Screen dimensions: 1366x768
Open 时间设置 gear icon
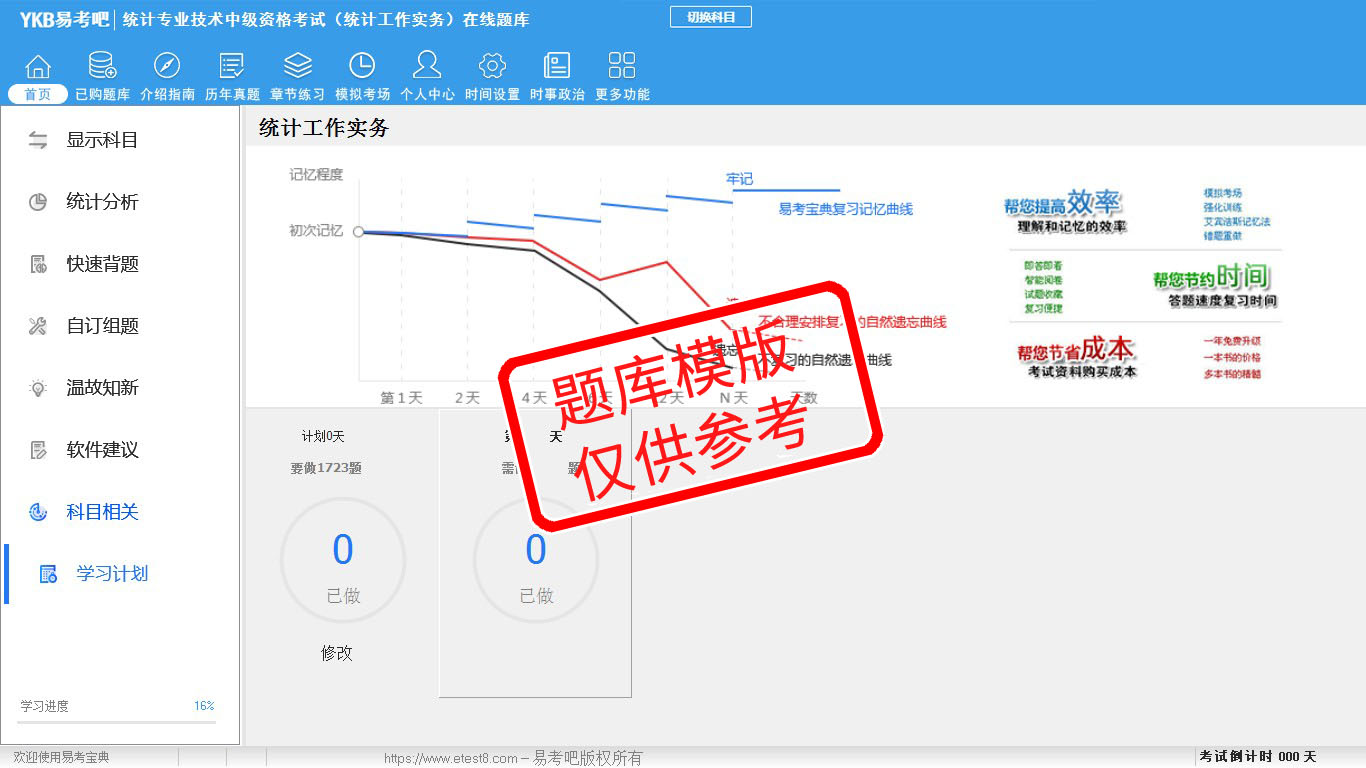(492, 67)
